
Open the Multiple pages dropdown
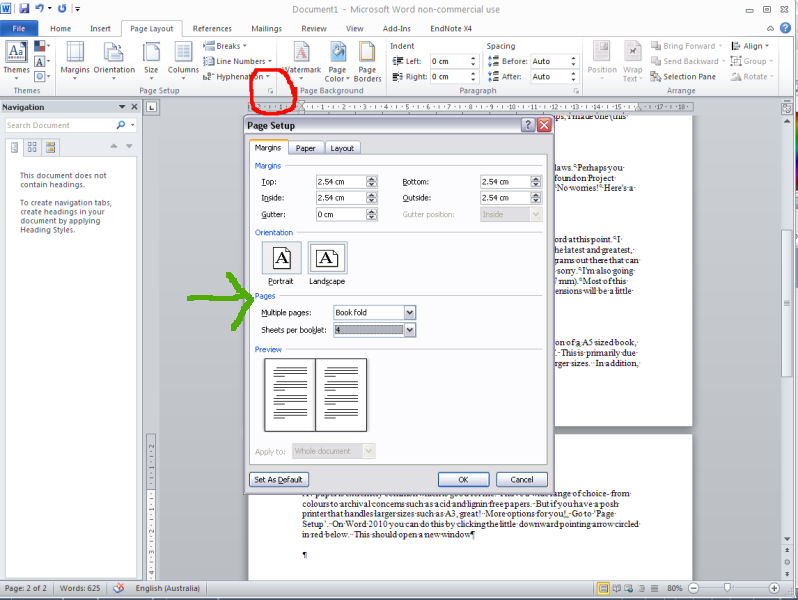tap(410, 312)
